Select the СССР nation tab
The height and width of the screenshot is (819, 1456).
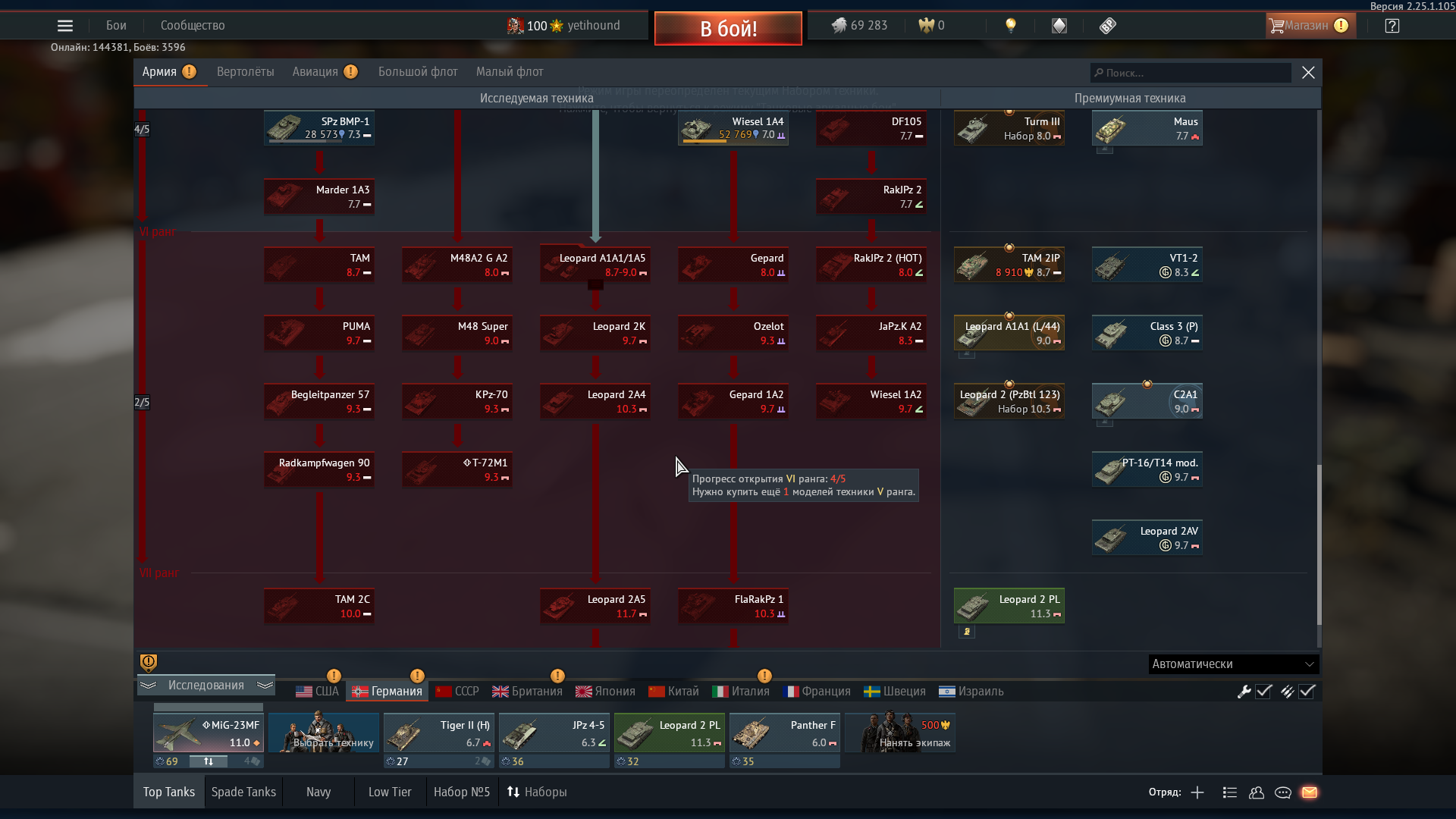[457, 692]
